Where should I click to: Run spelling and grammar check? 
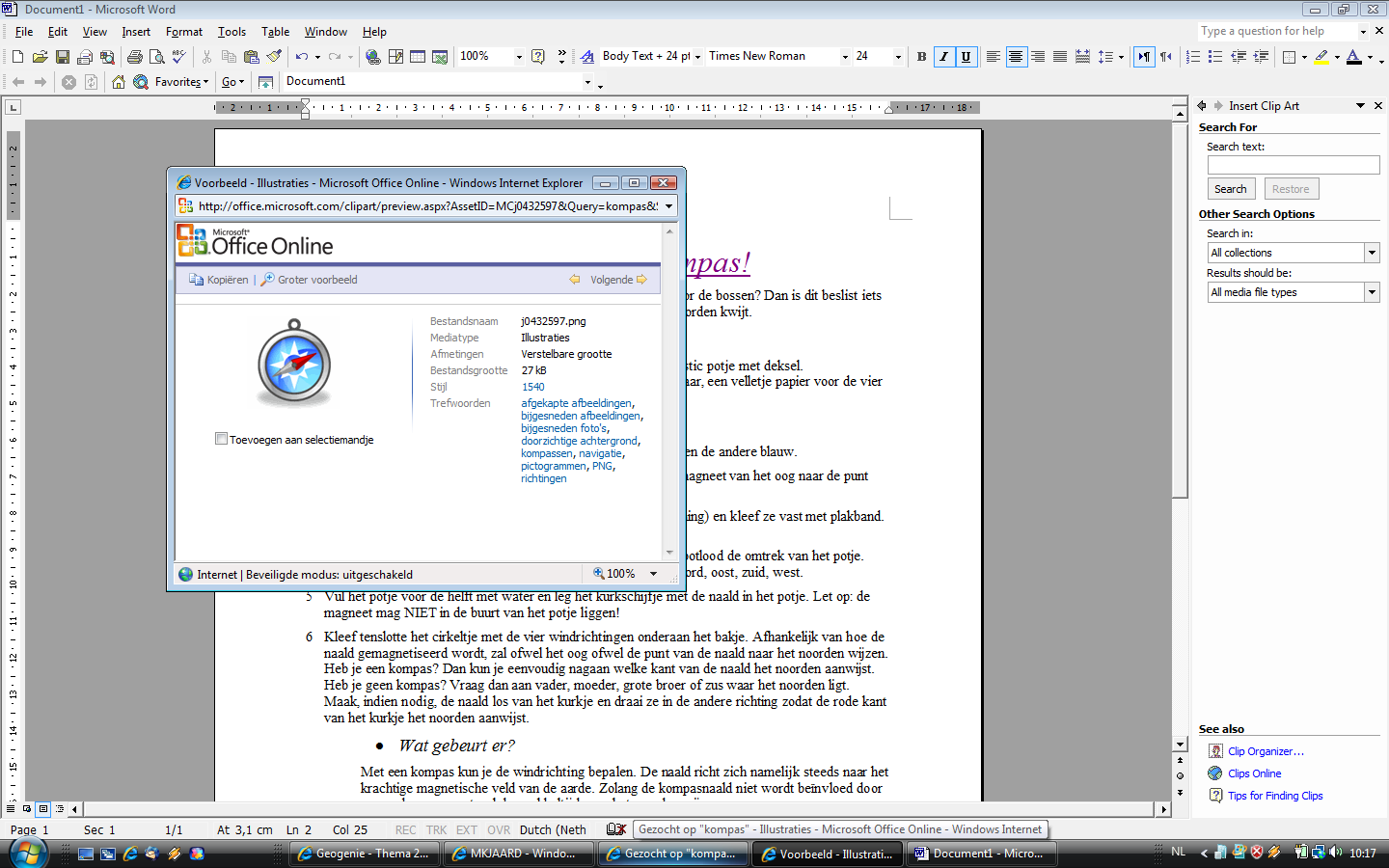click(178, 57)
